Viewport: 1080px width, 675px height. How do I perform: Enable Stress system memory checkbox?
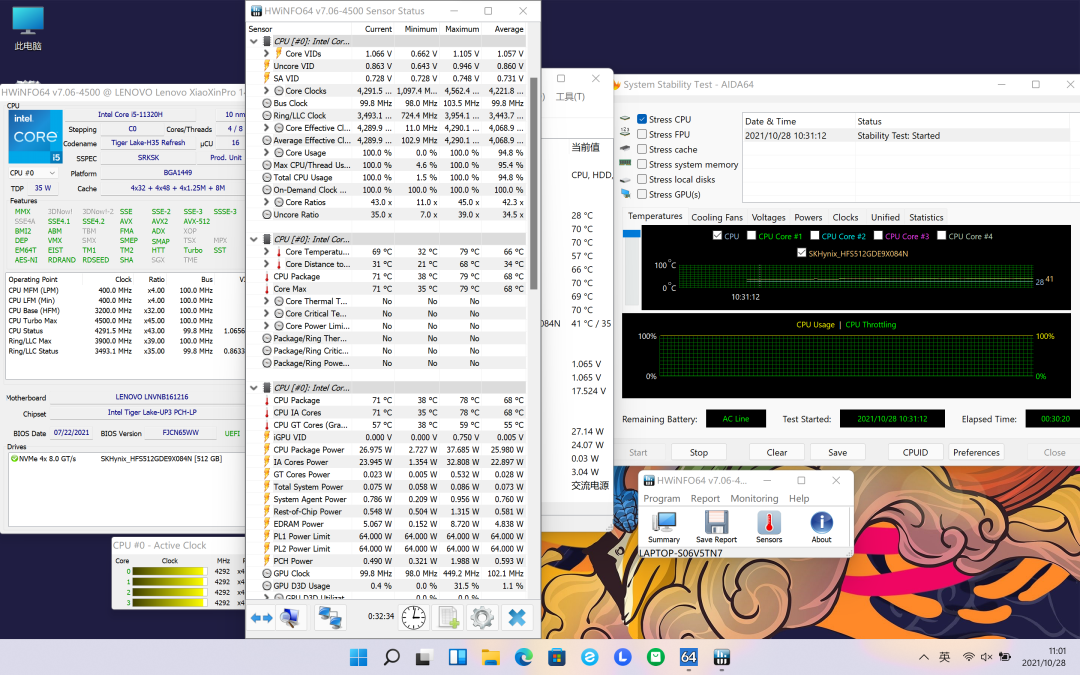pos(642,164)
